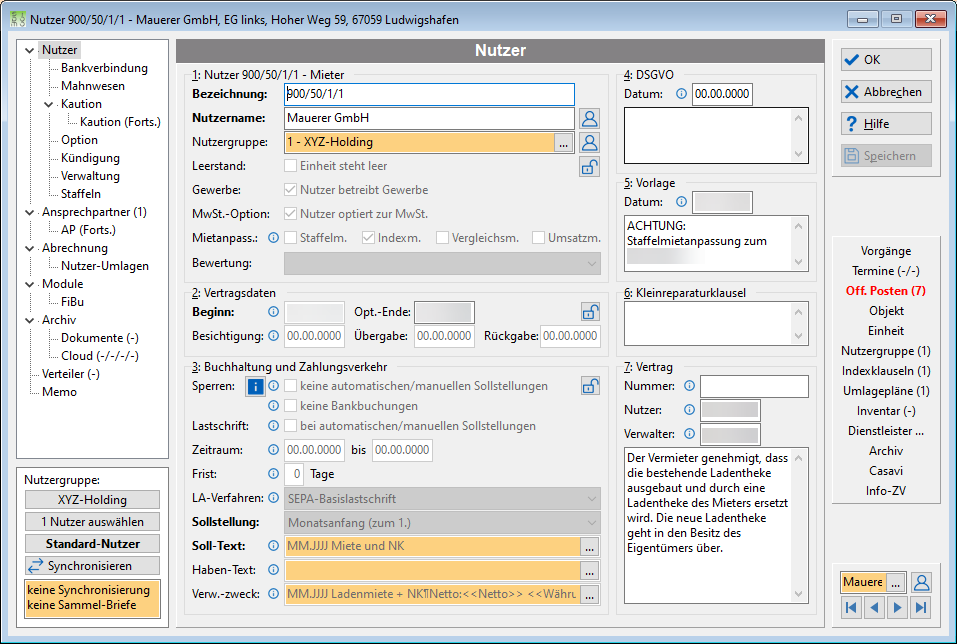
Task: Go to the first record arrow
Action: pyautogui.click(x=851, y=607)
